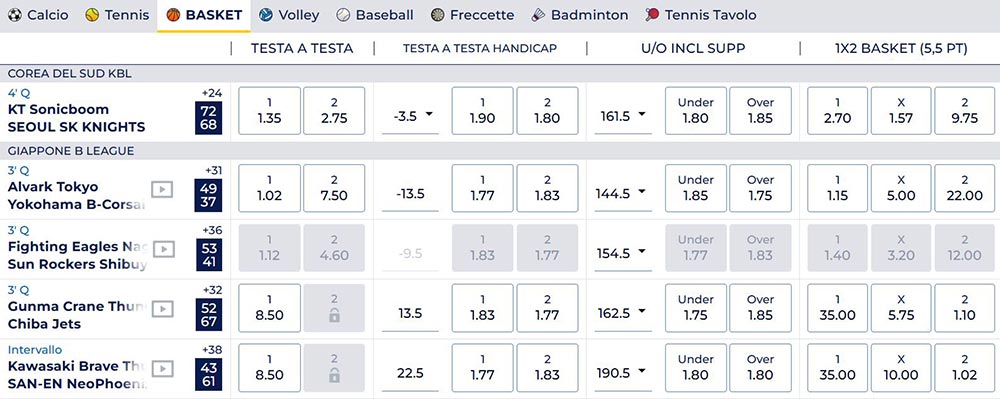Open video icon for Kawasaki Brave Thunders match
The width and height of the screenshot is (1000, 399).
tap(163, 368)
